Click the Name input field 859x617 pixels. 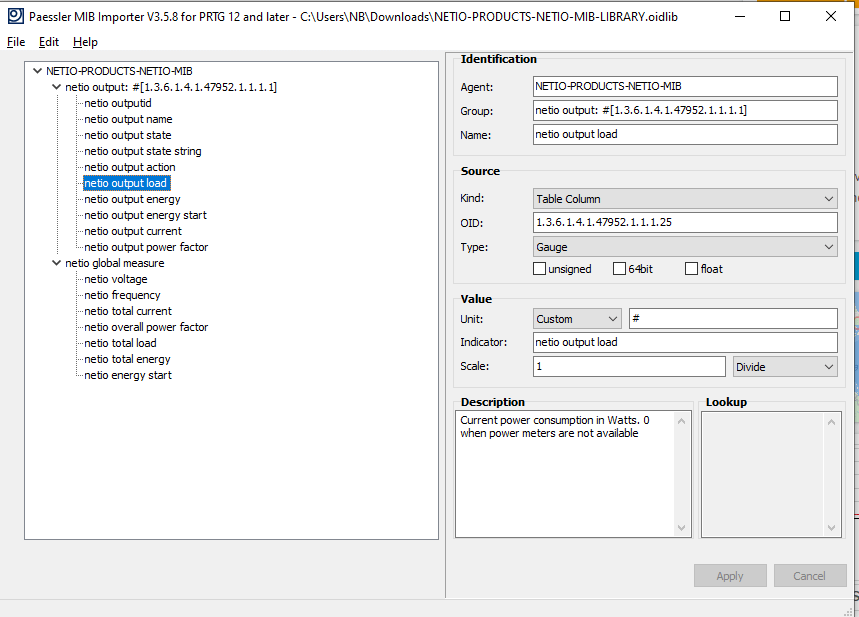pos(685,134)
